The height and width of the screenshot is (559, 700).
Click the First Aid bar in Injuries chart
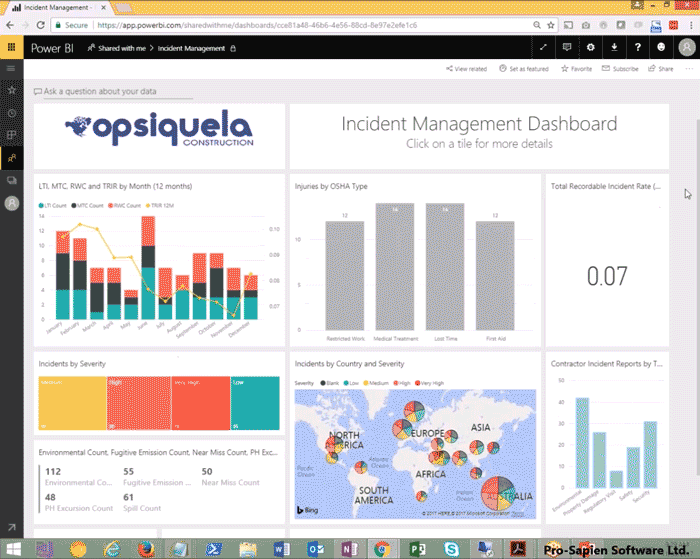[x=495, y=276]
